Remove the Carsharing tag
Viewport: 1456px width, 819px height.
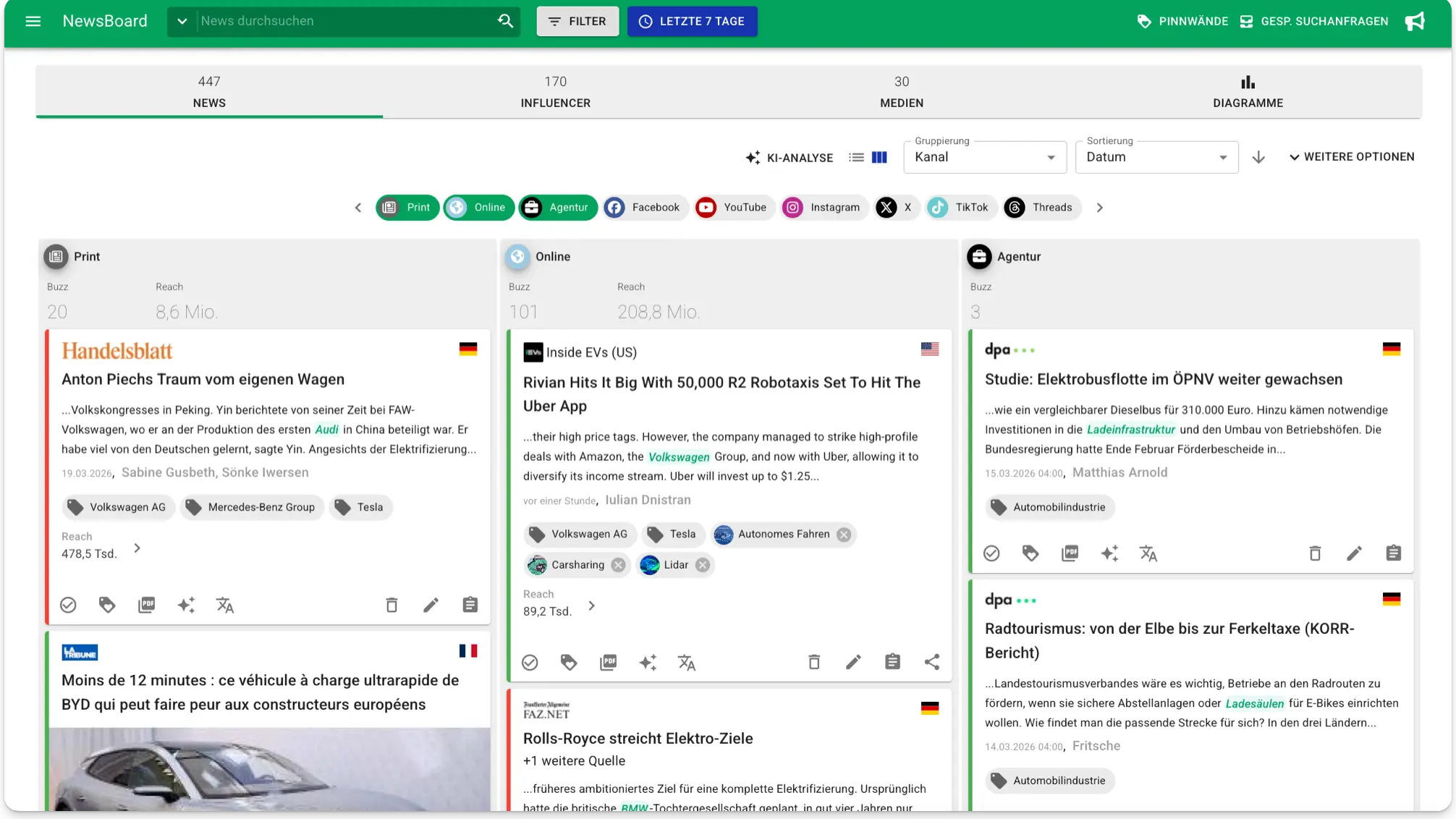point(618,565)
